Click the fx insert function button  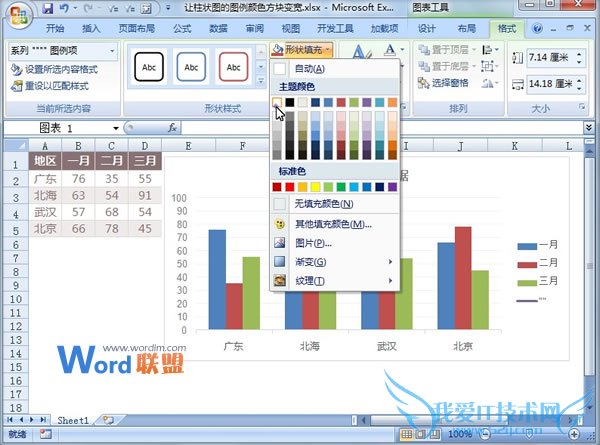[173, 128]
